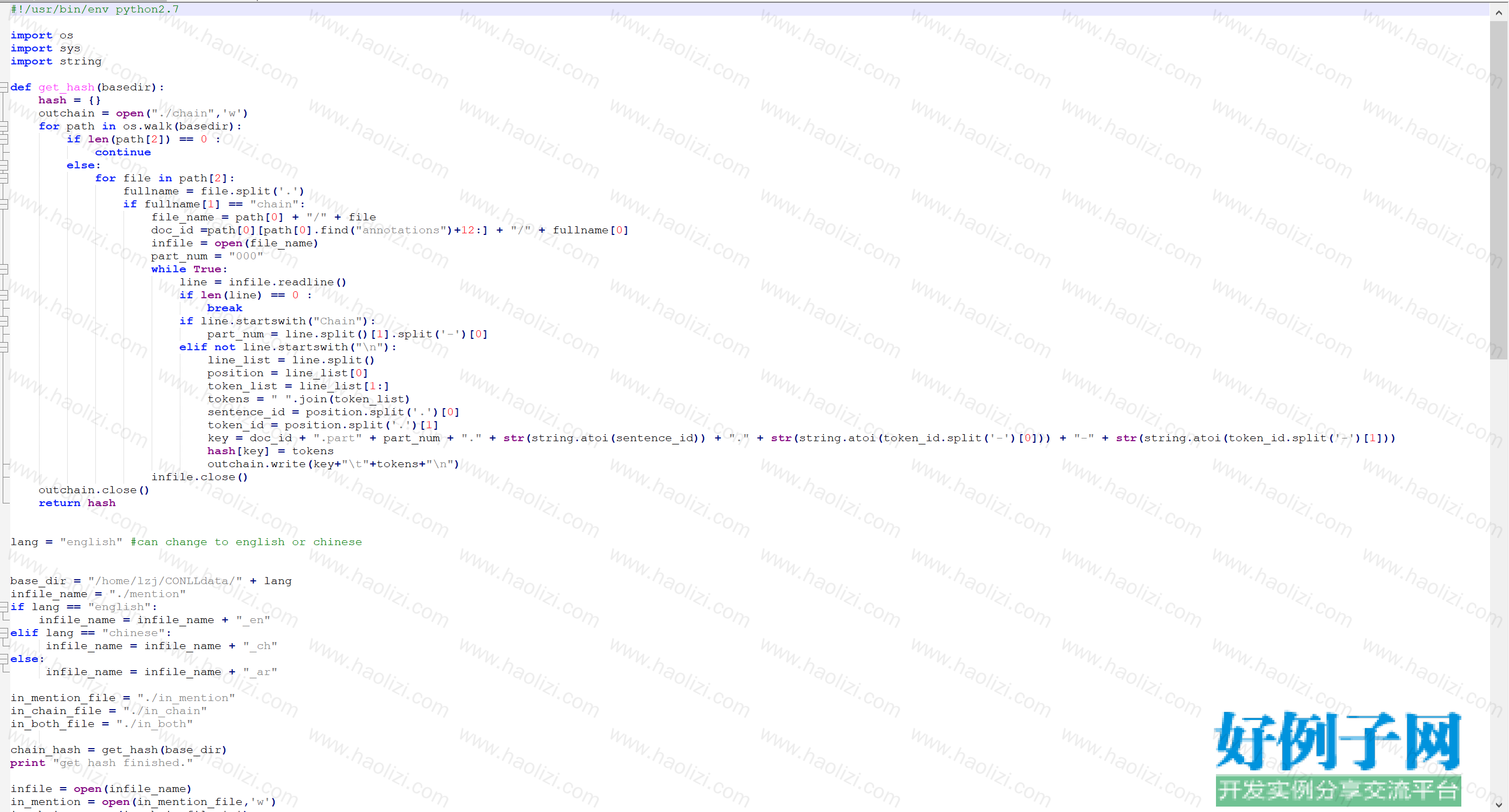Click the 'position = line_list[0]' line
The image size is (1509, 812).
[x=288, y=374]
